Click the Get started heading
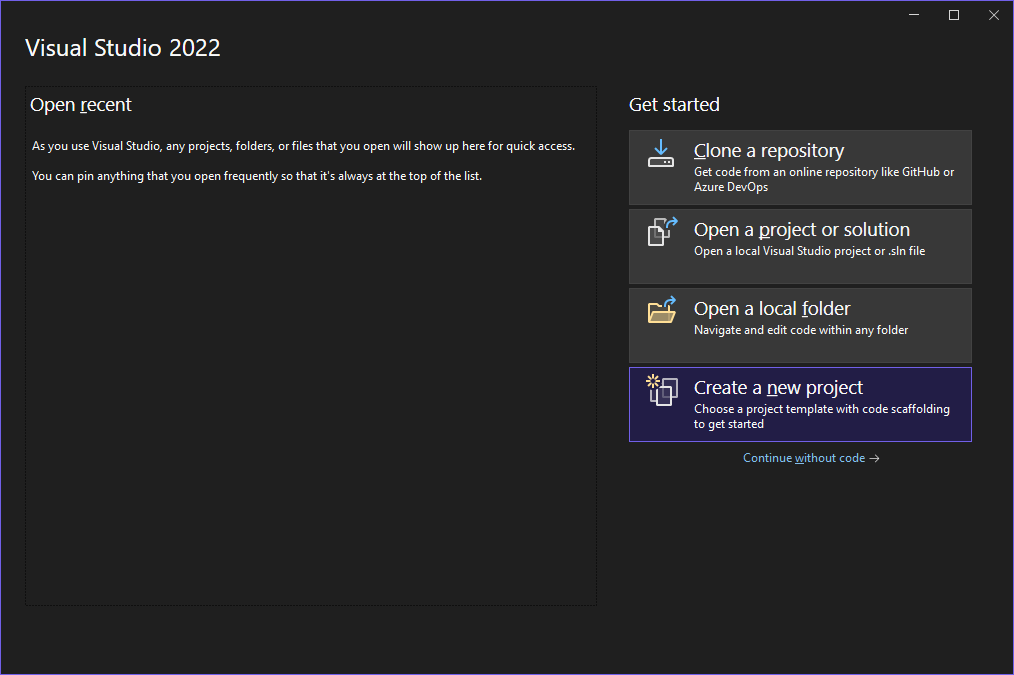 [x=674, y=105]
